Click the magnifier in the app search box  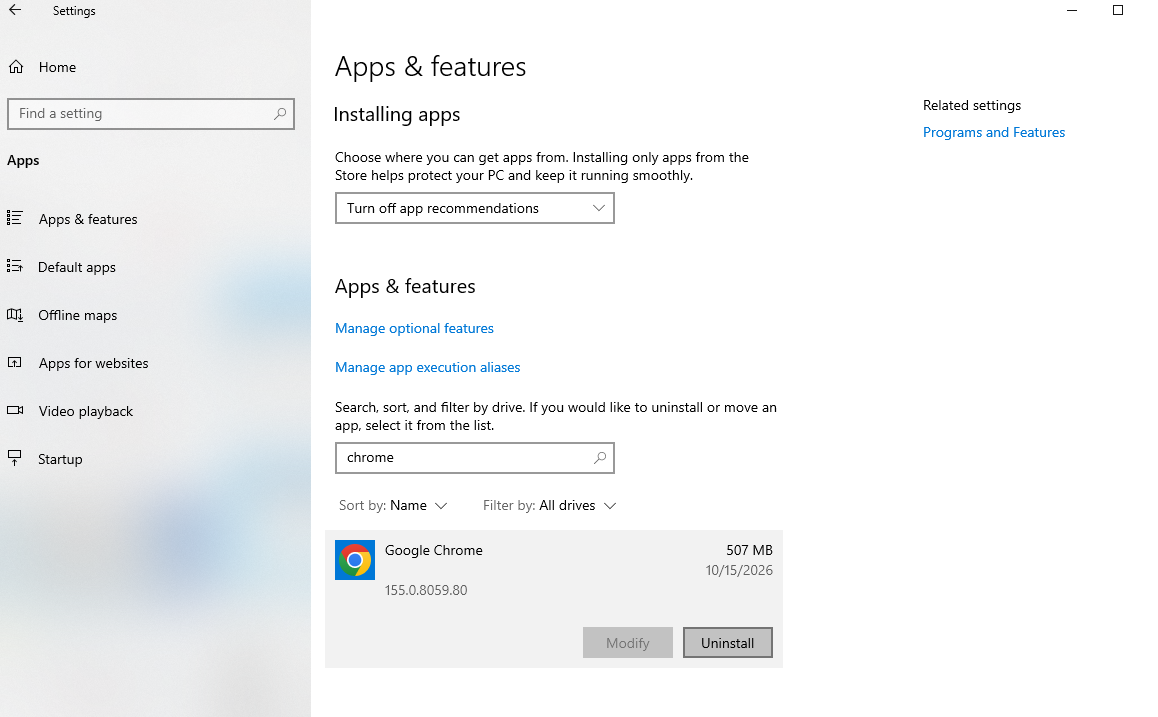click(600, 458)
